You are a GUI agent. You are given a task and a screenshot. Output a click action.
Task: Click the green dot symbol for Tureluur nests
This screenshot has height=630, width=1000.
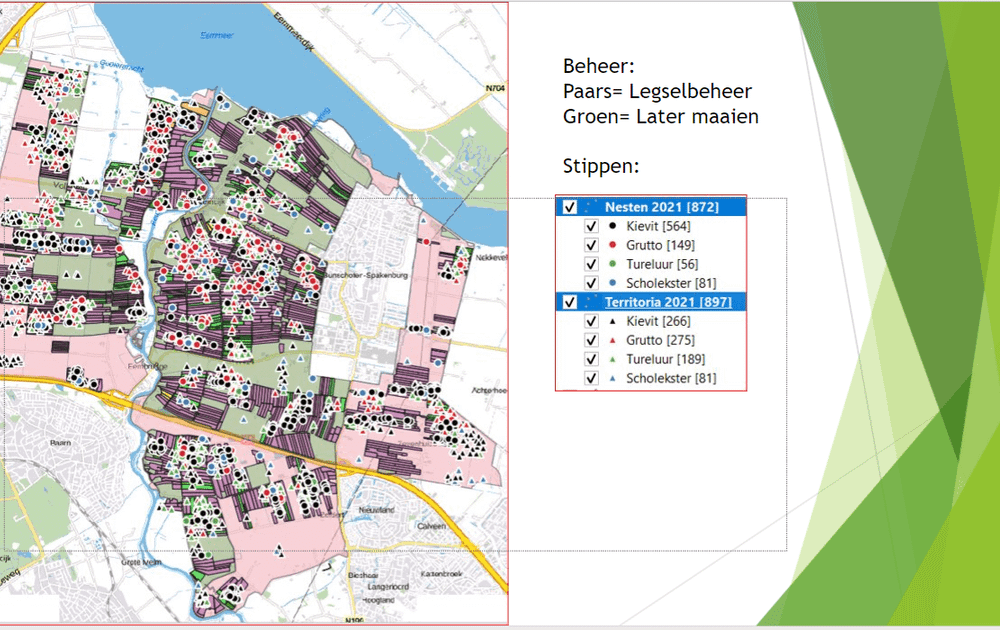[612, 264]
